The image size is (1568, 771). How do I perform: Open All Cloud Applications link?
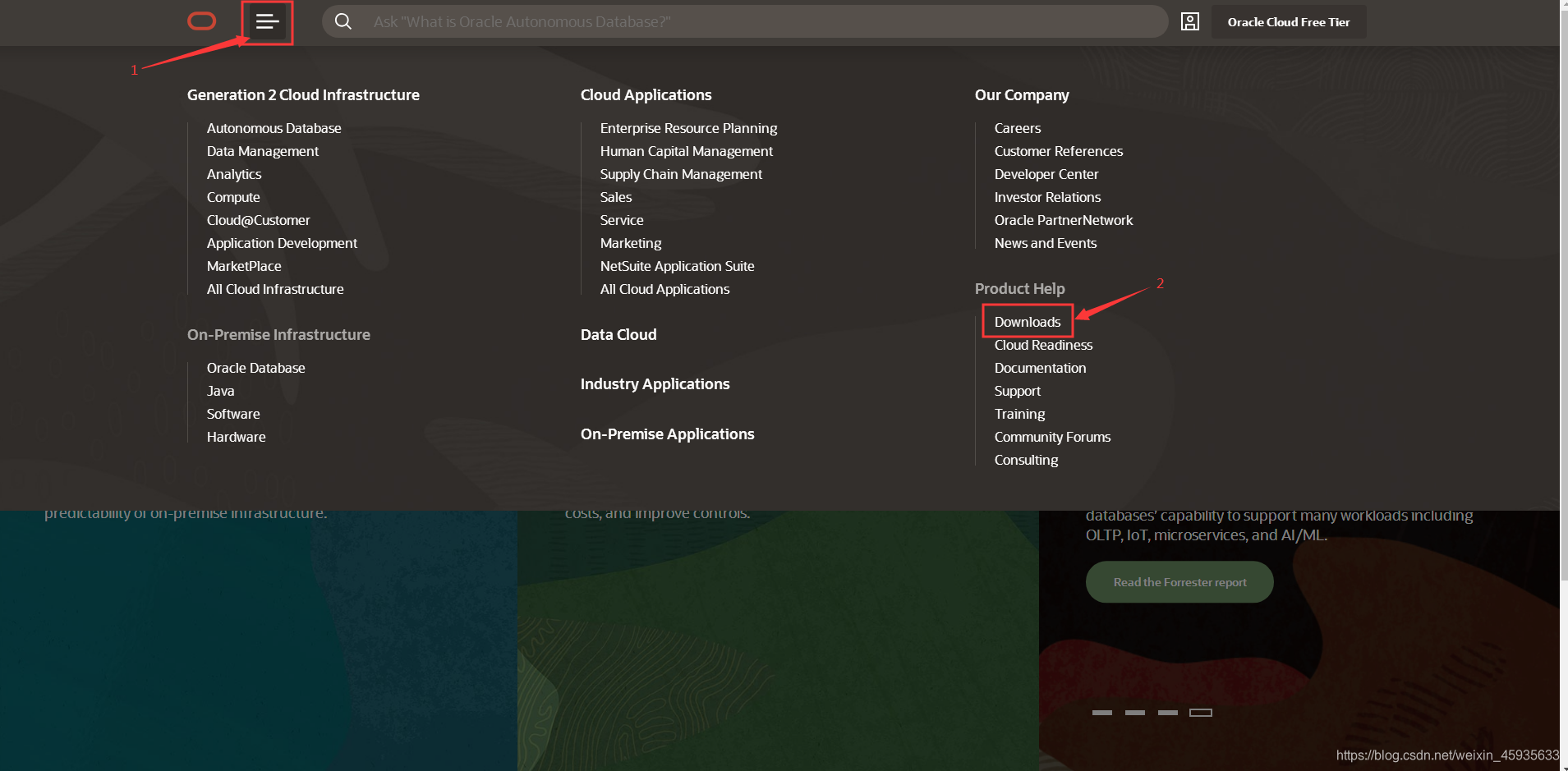[664, 289]
